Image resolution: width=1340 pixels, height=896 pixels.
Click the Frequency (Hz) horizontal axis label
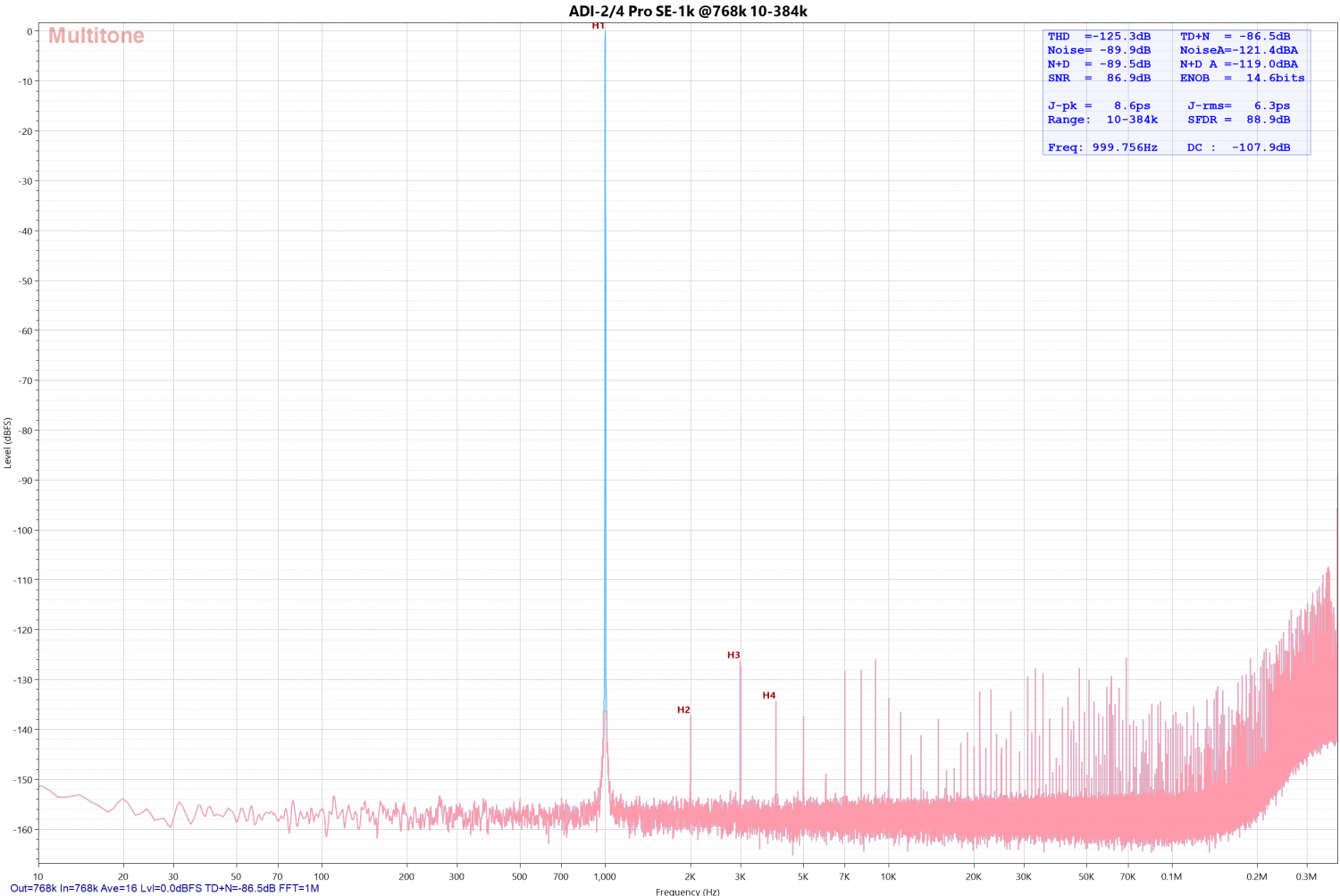687,891
